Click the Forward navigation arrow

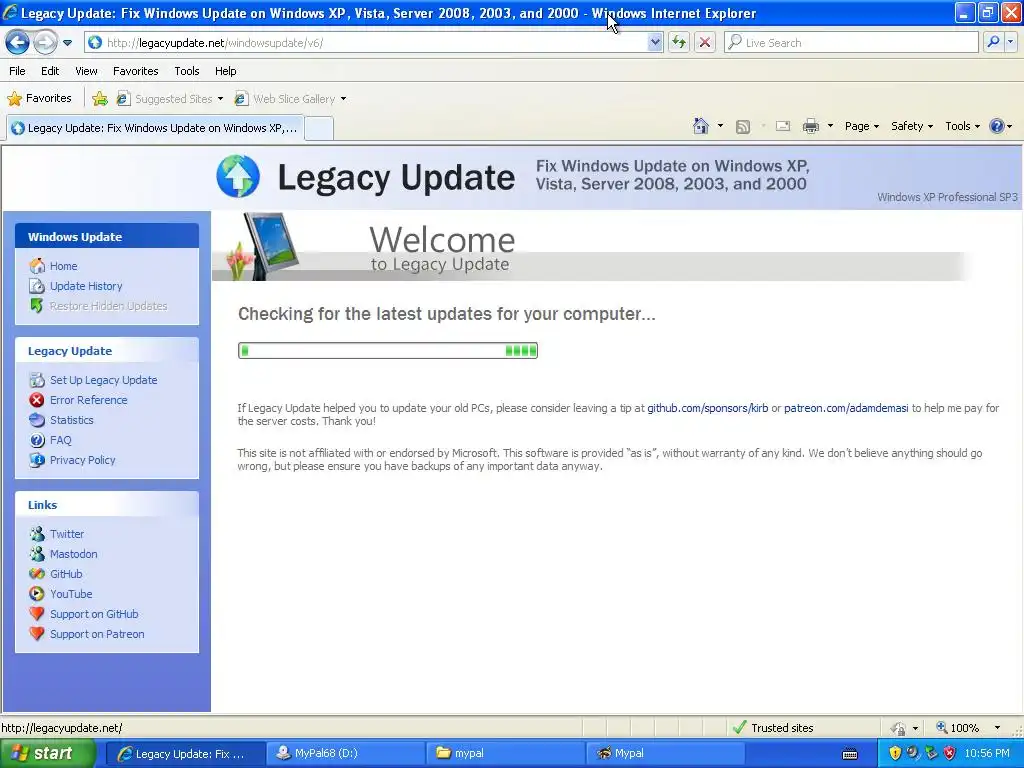tap(44, 42)
